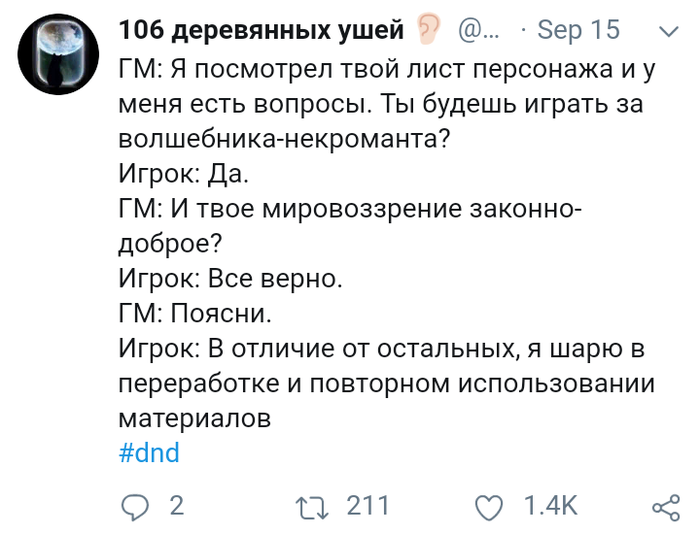Click the Sep 15 timestamp

pyautogui.click(x=579, y=30)
